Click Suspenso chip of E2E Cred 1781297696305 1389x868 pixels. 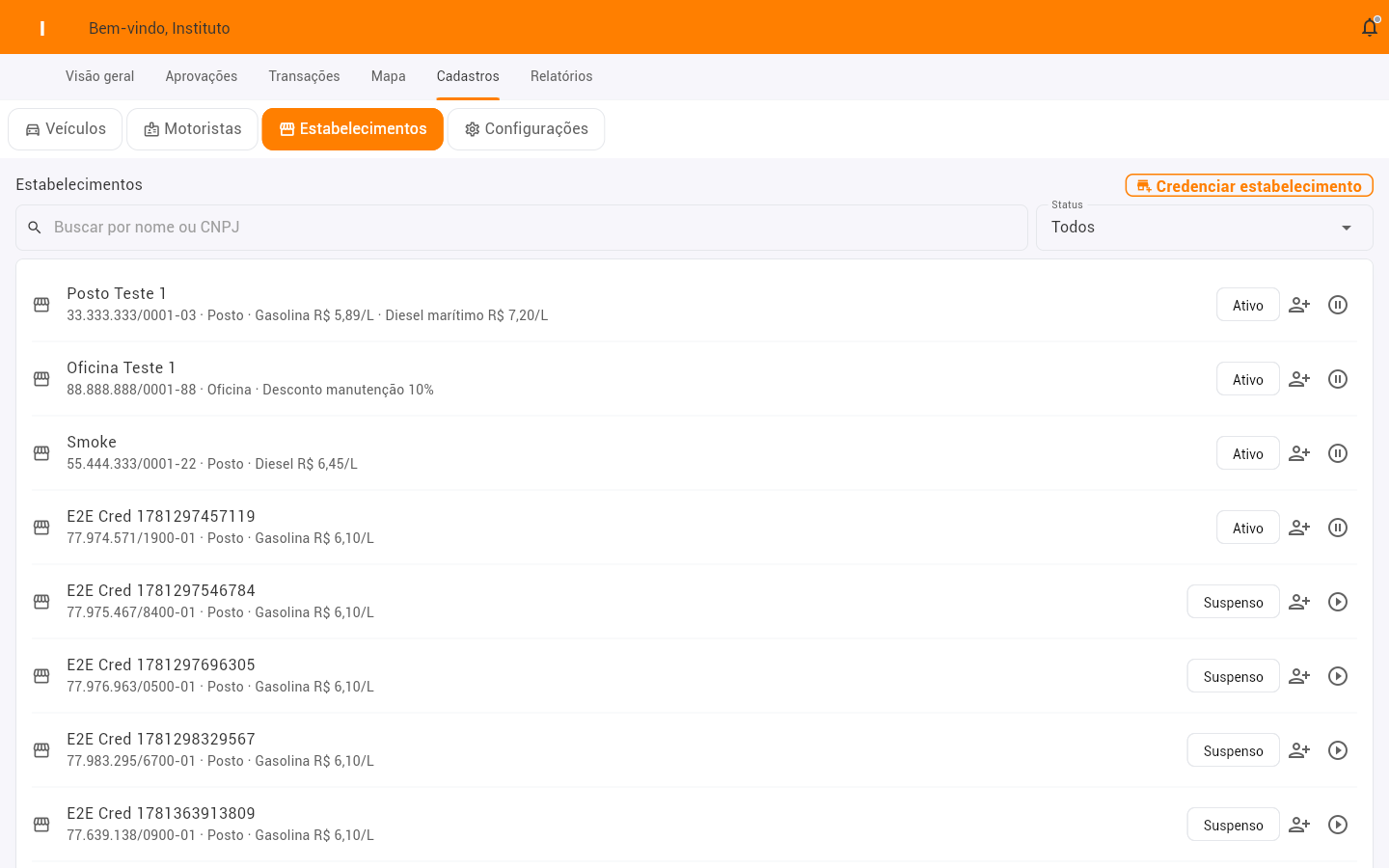[1234, 676]
